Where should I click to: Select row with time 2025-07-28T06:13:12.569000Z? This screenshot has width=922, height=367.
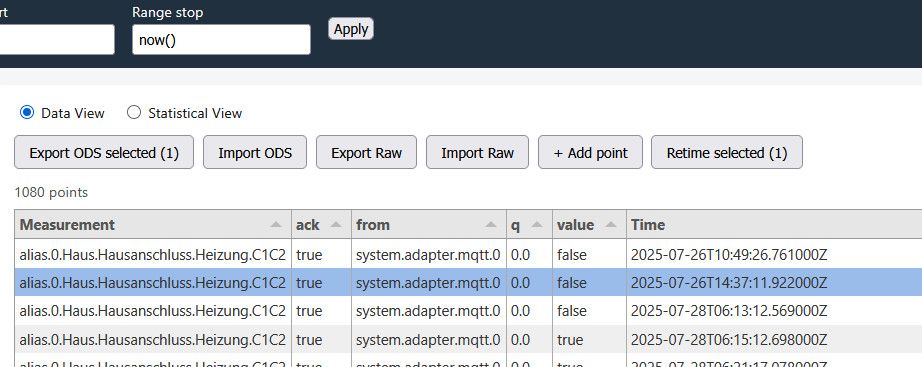468,311
